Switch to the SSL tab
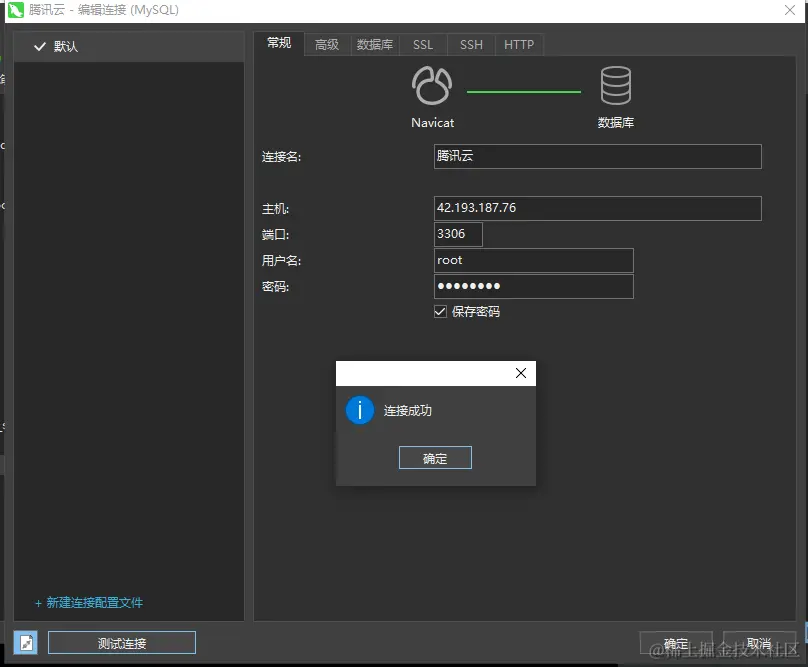 [x=423, y=45]
